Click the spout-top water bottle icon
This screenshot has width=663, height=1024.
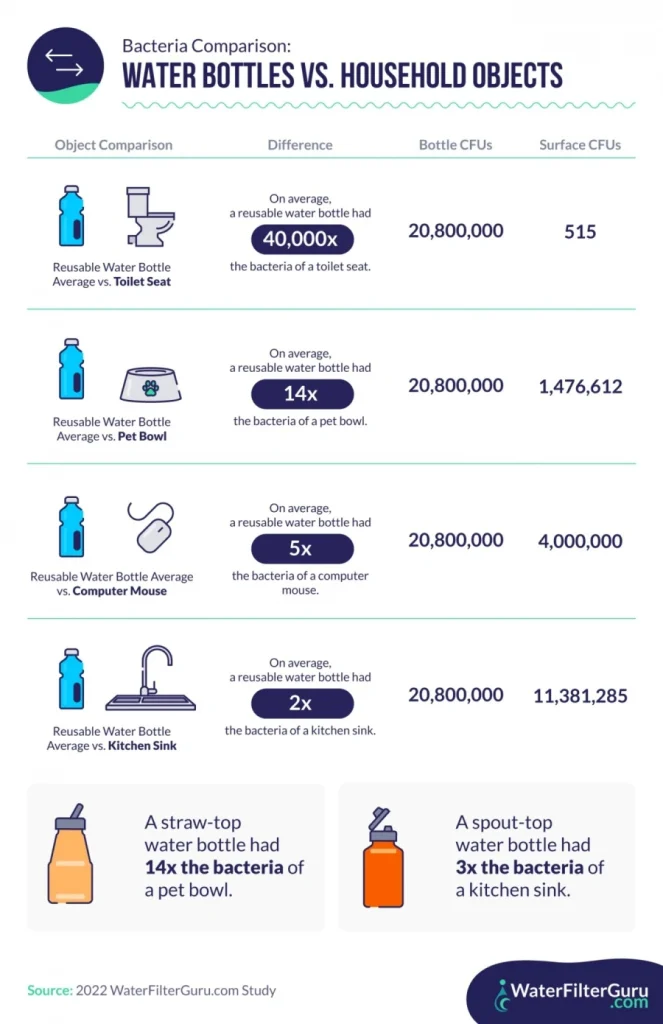pos(385,858)
